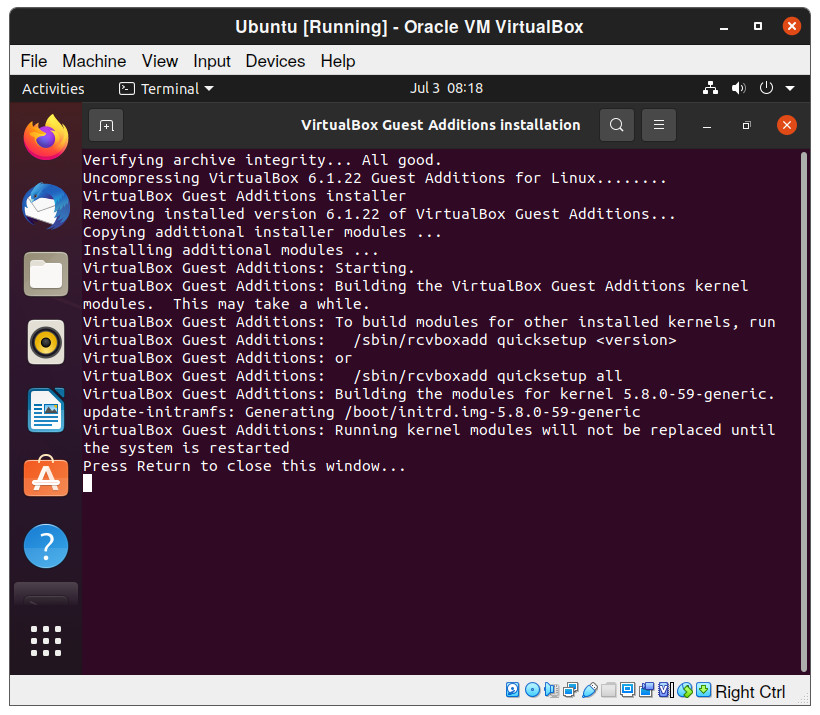Open the Help menu in VirtualBox
The height and width of the screenshot is (715, 820).
tap(338, 61)
